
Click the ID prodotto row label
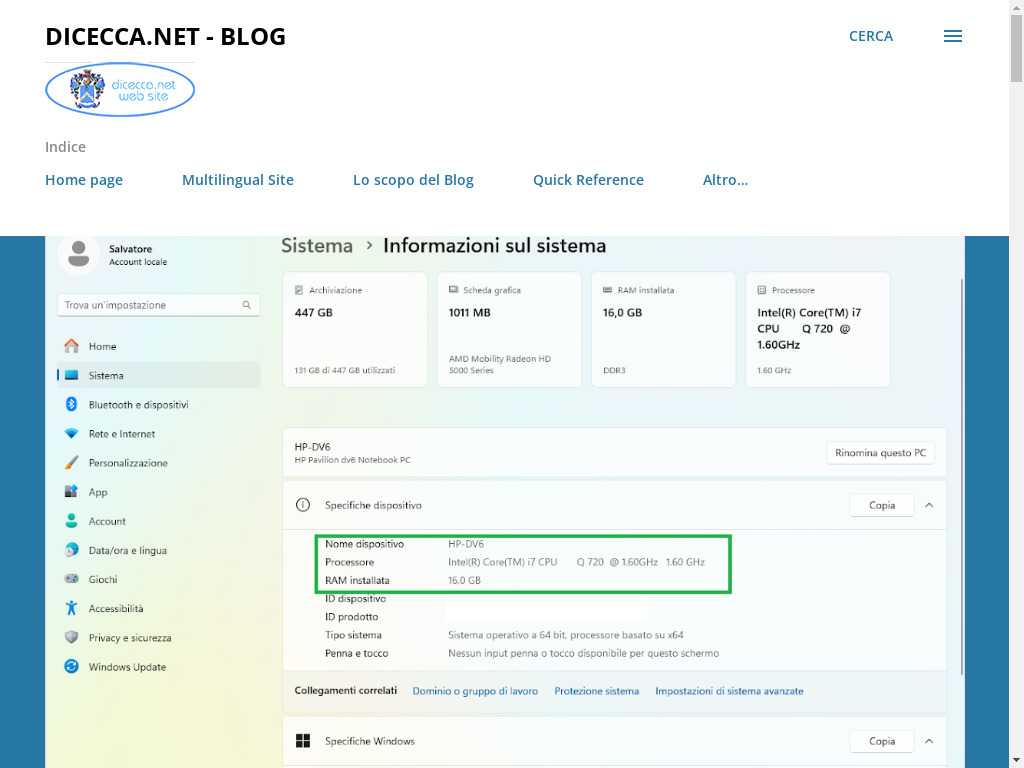(x=351, y=617)
